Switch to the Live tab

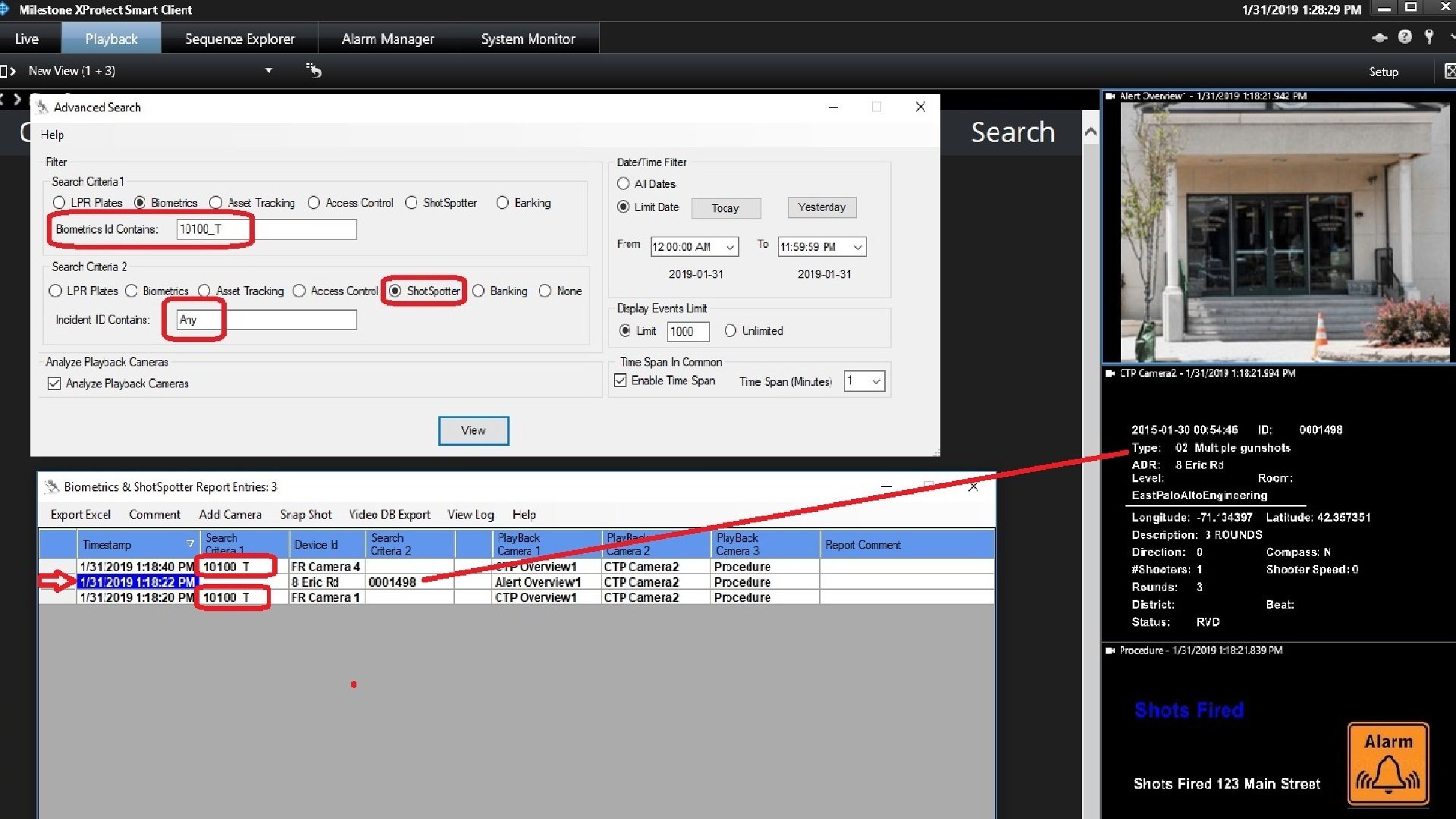pyautogui.click(x=27, y=39)
